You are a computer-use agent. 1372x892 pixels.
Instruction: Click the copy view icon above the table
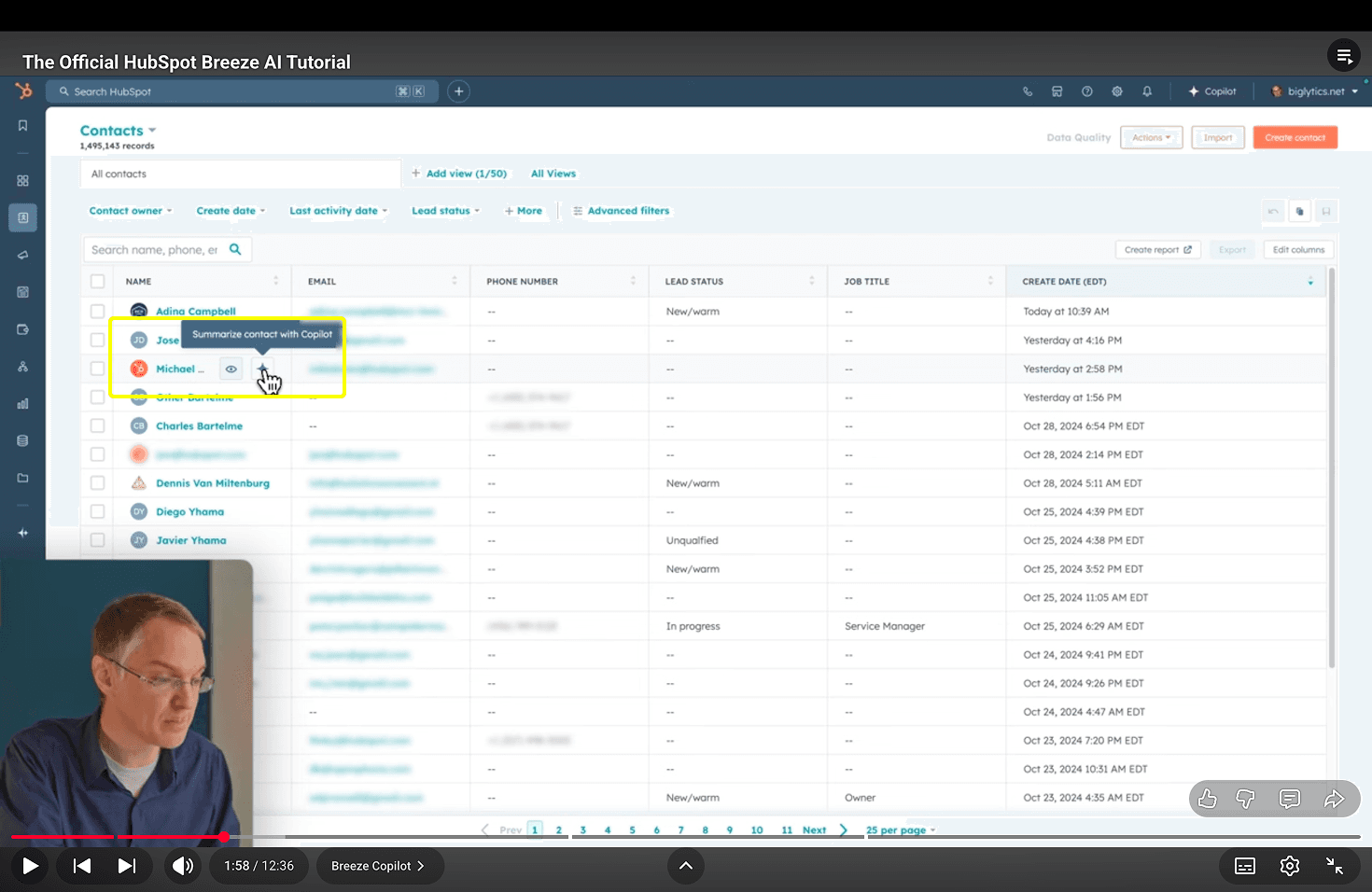(1299, 212)
